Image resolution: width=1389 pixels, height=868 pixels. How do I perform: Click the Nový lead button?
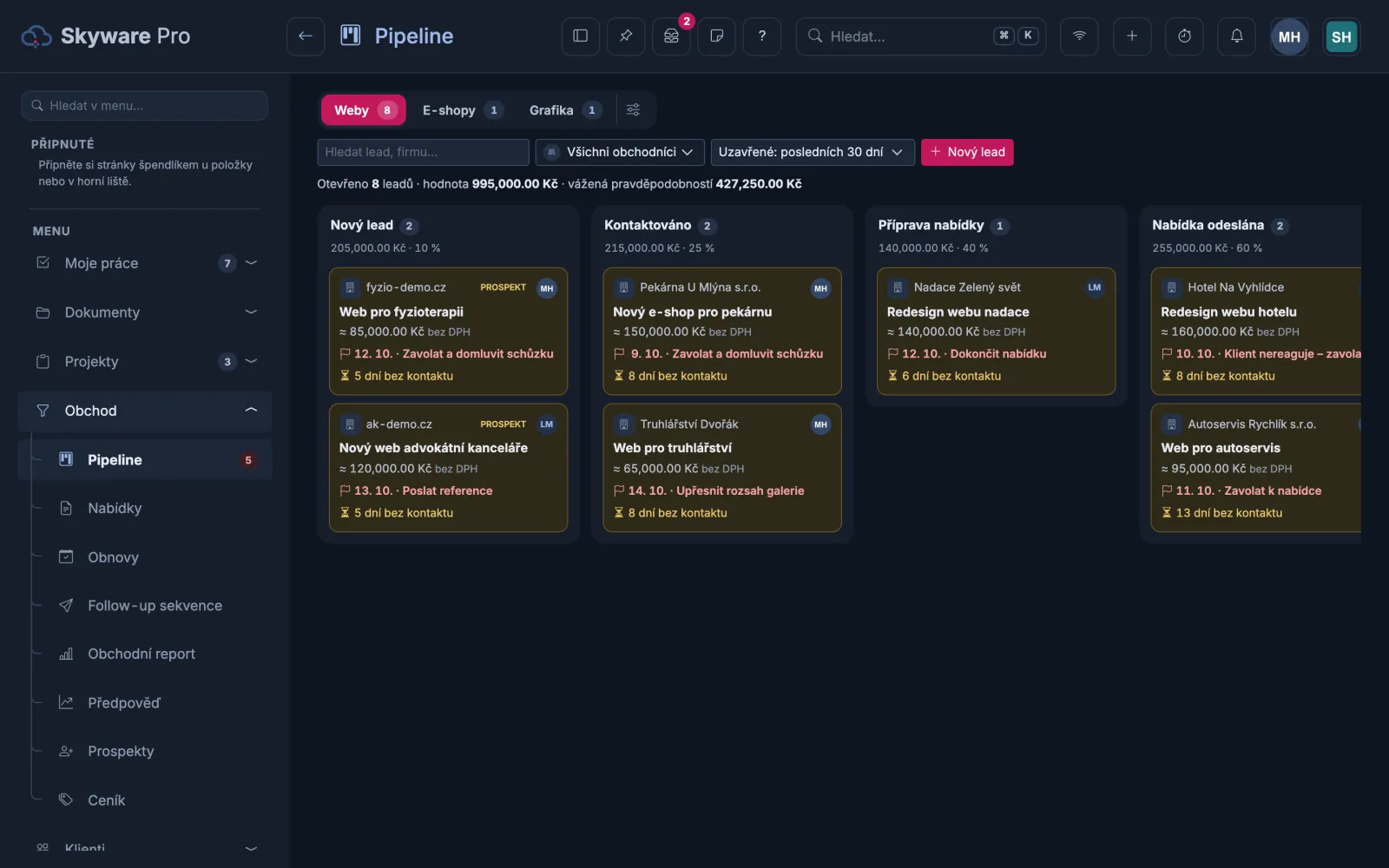(967, 152)
